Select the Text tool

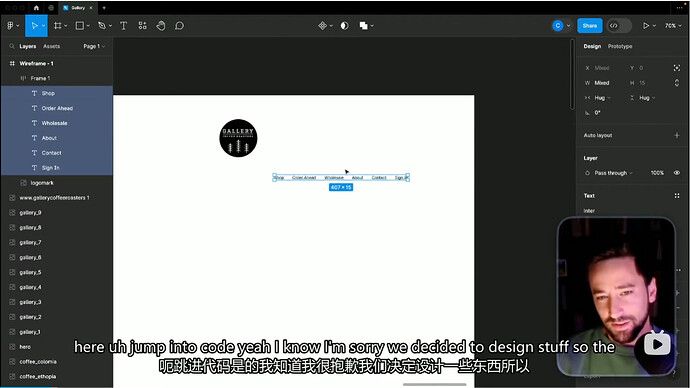coord(124,26)
